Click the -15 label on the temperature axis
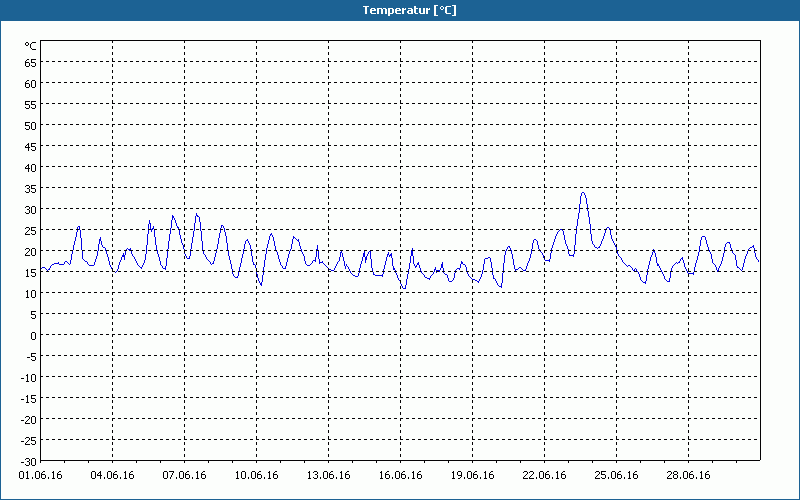Screen dimensions: 800x500 [x=27, y=398]
